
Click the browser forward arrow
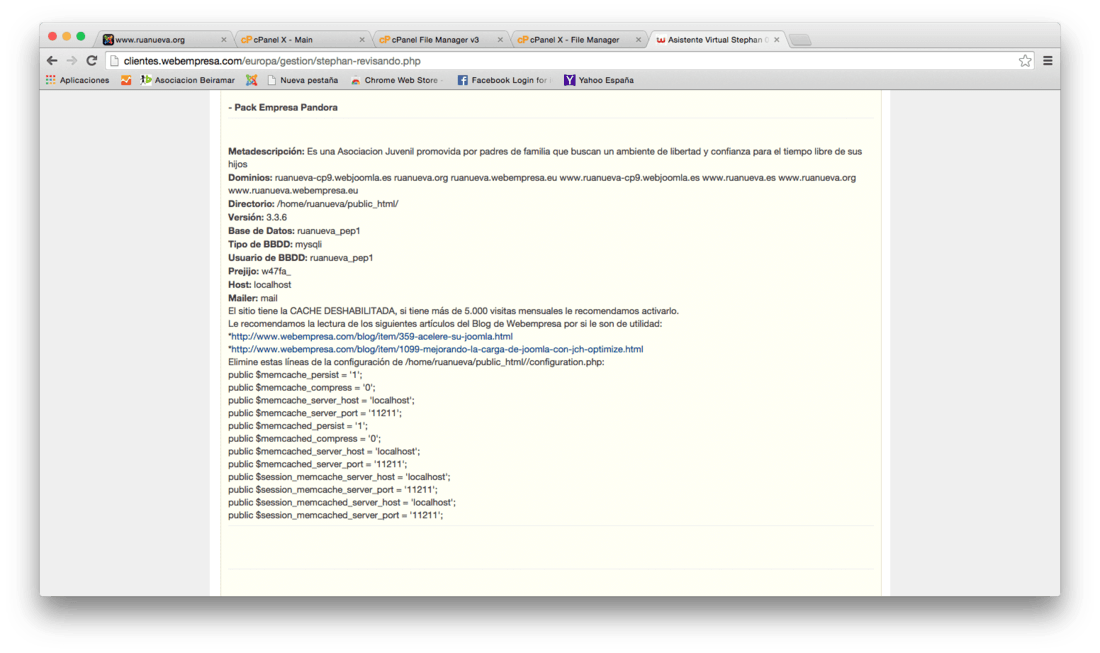click(72, 61)
